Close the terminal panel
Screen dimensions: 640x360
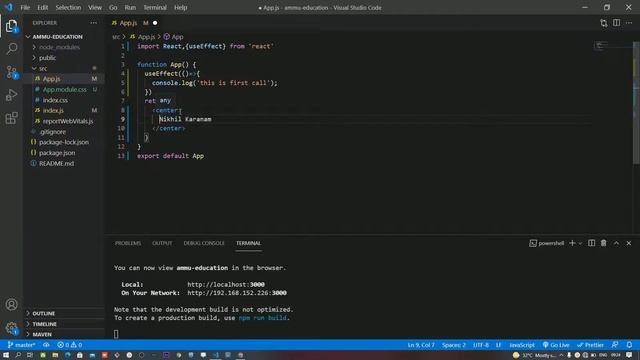629,243
